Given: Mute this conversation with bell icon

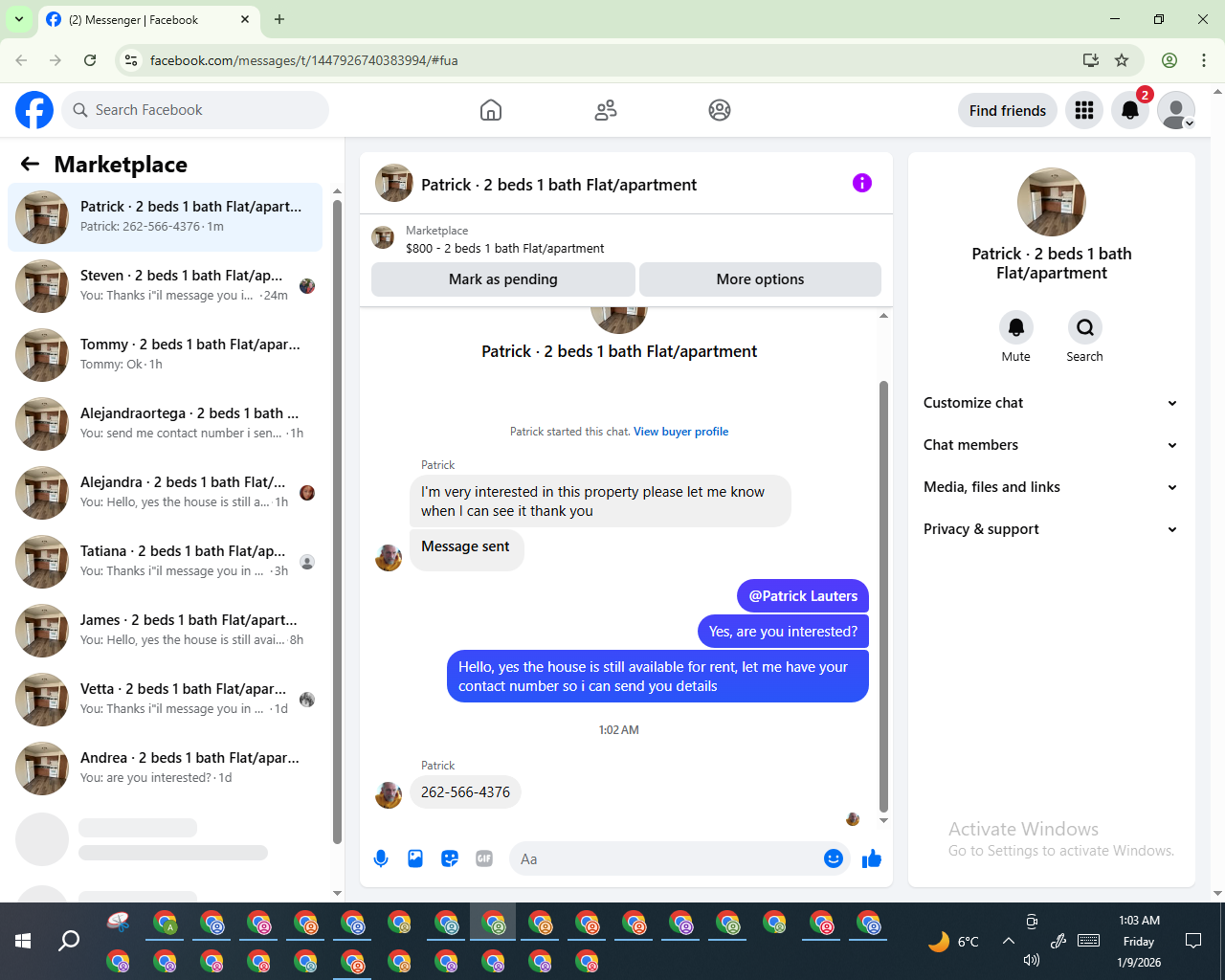Looking at the screenshot, I should [x=1016, y=327].
